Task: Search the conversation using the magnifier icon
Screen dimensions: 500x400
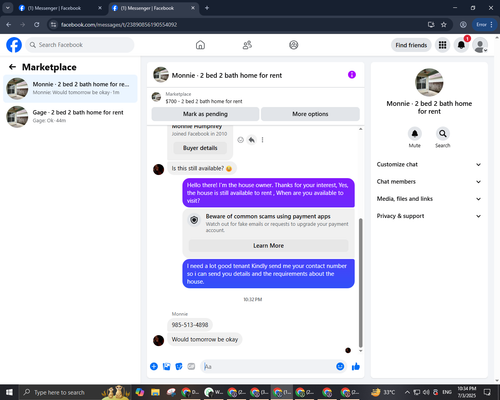Action: pyautogui.click(x=443, y=134)
